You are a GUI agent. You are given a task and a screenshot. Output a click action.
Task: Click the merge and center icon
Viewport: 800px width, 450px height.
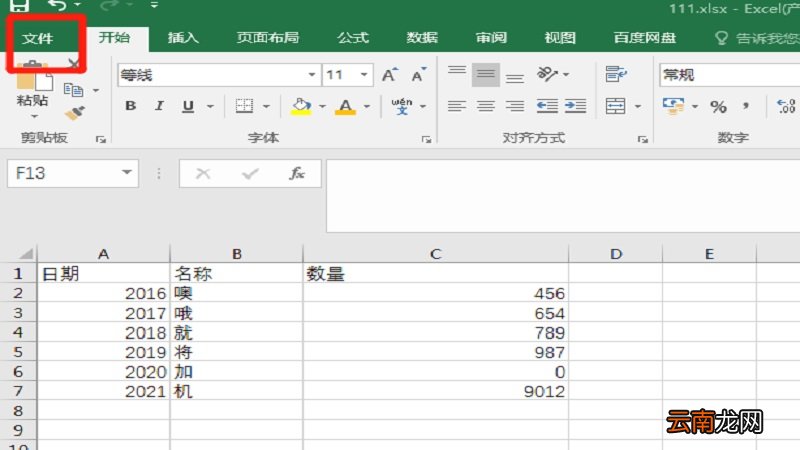[616, 106]
